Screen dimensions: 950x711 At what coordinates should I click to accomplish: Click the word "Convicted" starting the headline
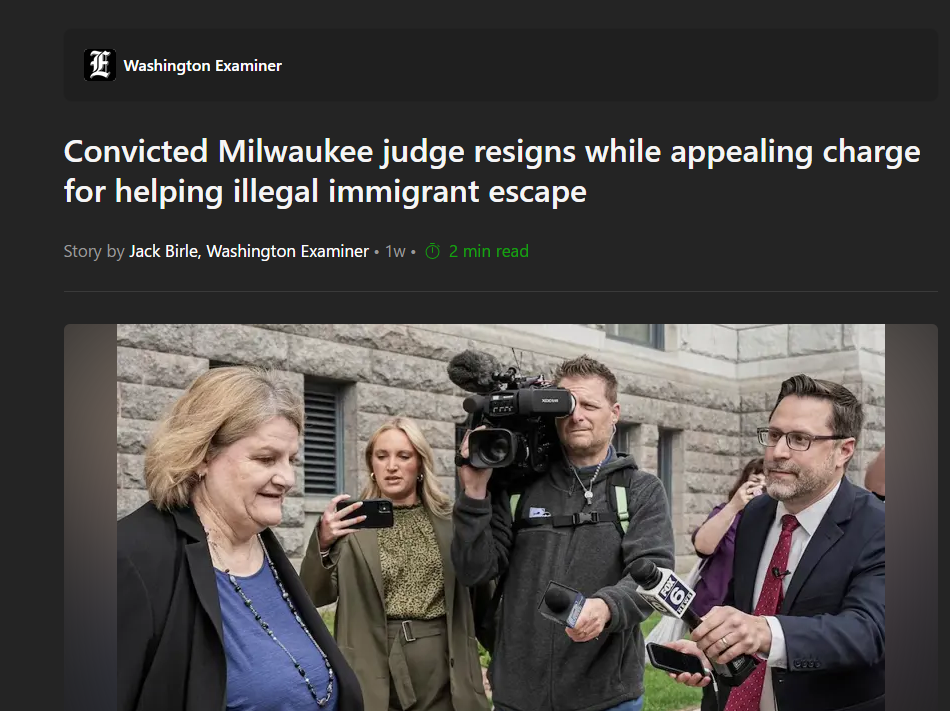[x=136, y=151]
